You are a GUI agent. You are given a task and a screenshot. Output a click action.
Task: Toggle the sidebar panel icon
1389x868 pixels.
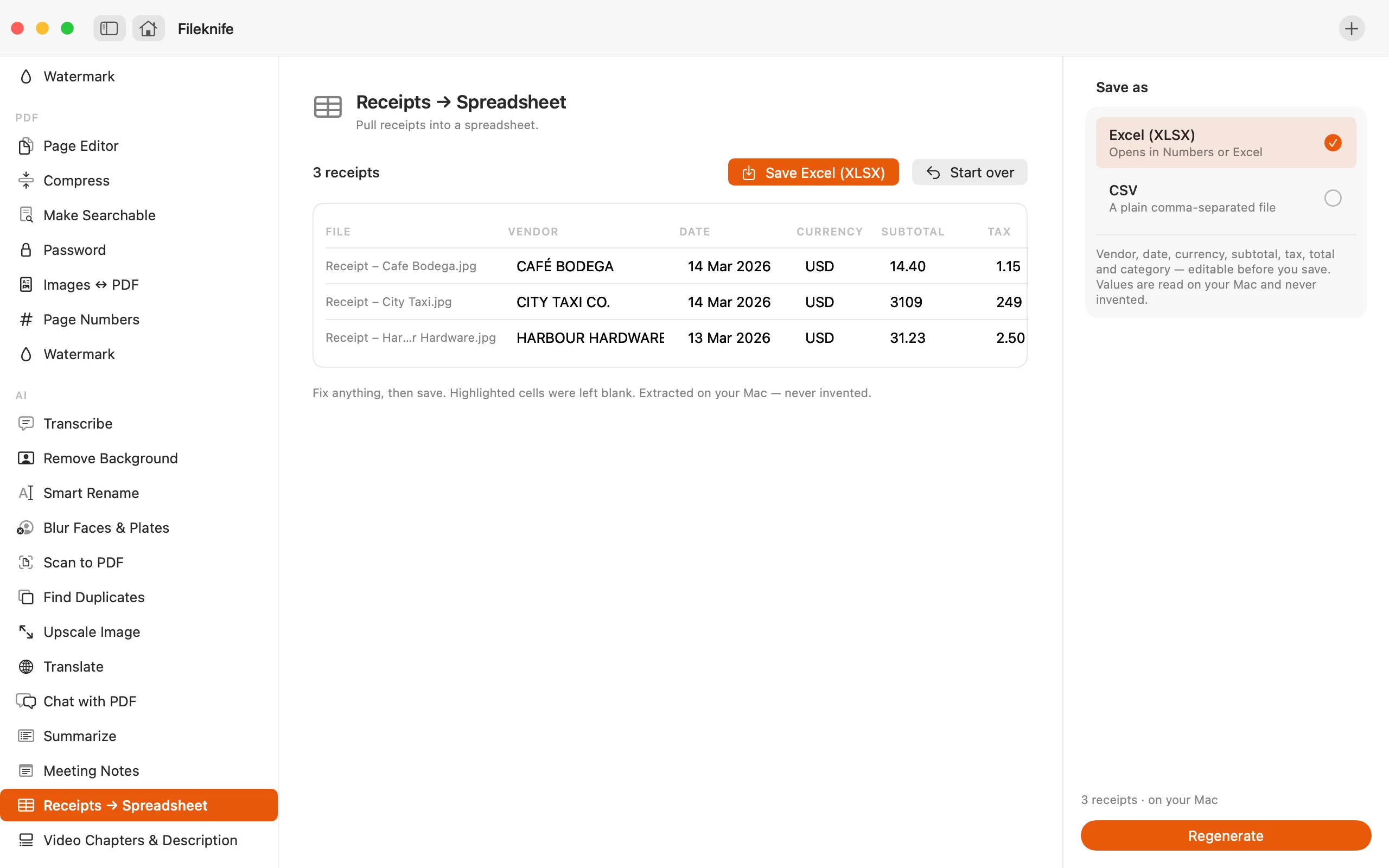109,28
